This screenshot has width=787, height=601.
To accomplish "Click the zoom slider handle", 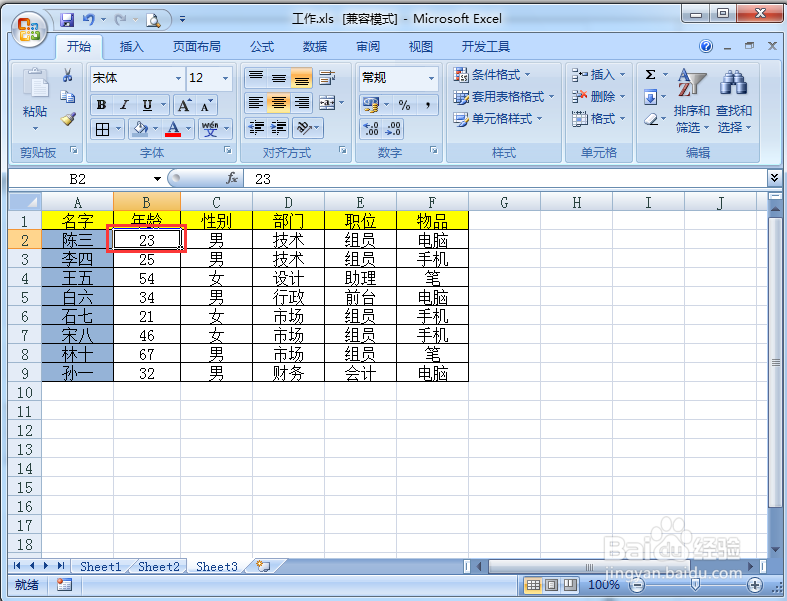I will (695, 584).
